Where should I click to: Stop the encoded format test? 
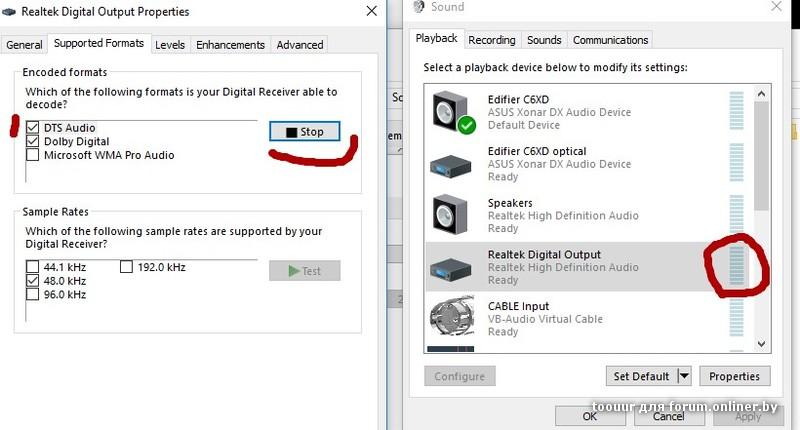305,132
